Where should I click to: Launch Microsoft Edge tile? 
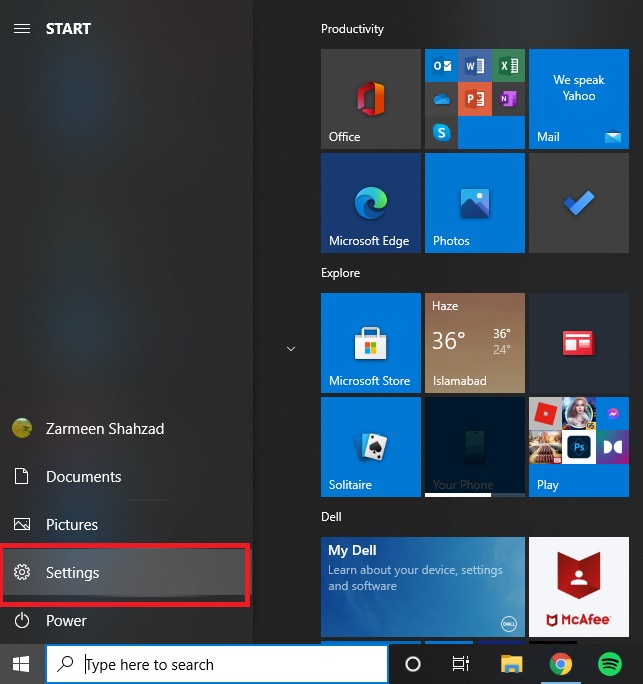tap(370, 203)
